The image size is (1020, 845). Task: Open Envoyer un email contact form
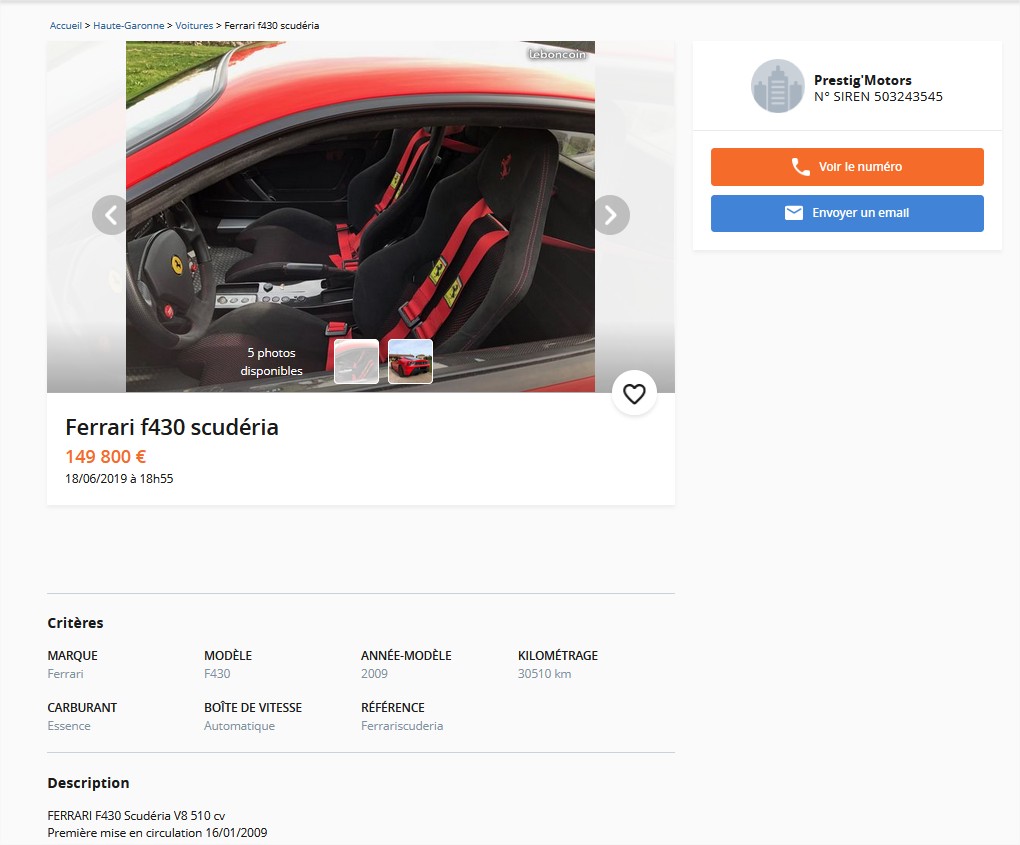847,213
